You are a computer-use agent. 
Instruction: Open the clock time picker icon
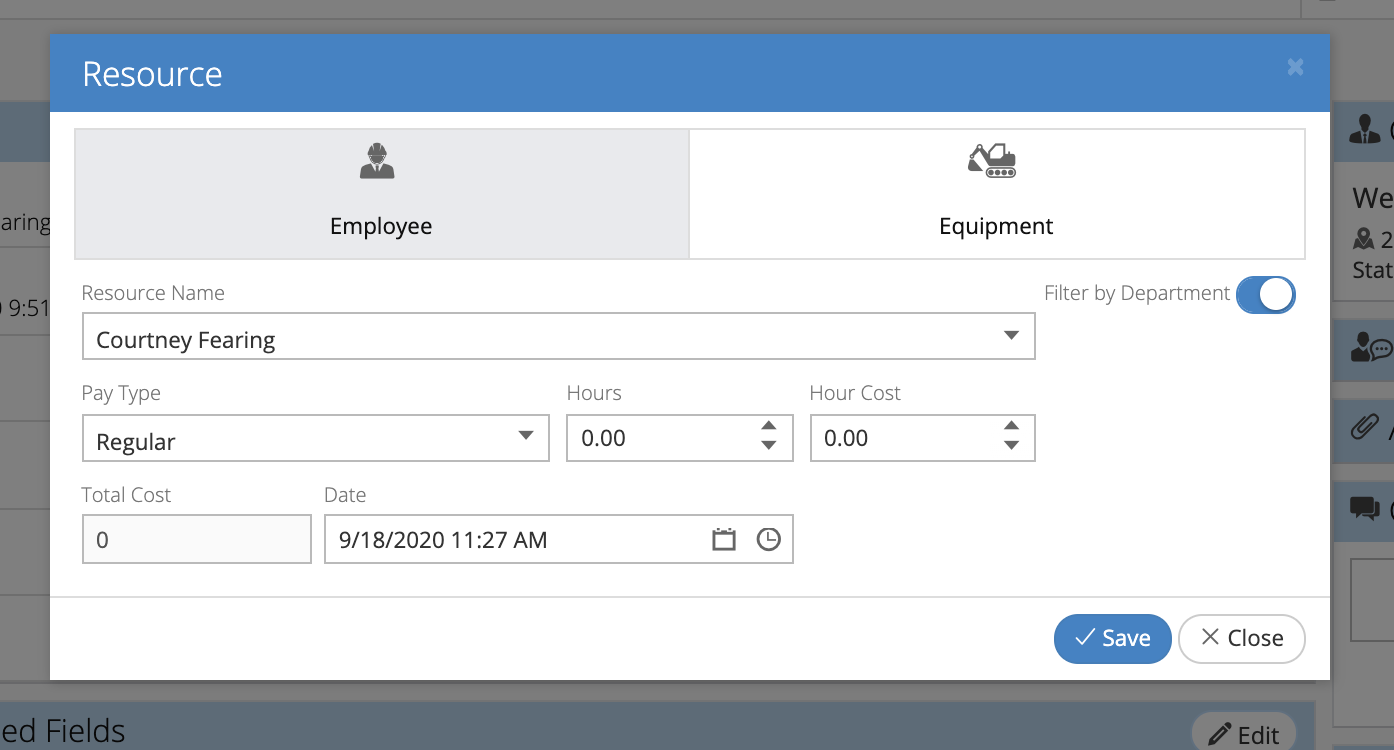point(768,540)
